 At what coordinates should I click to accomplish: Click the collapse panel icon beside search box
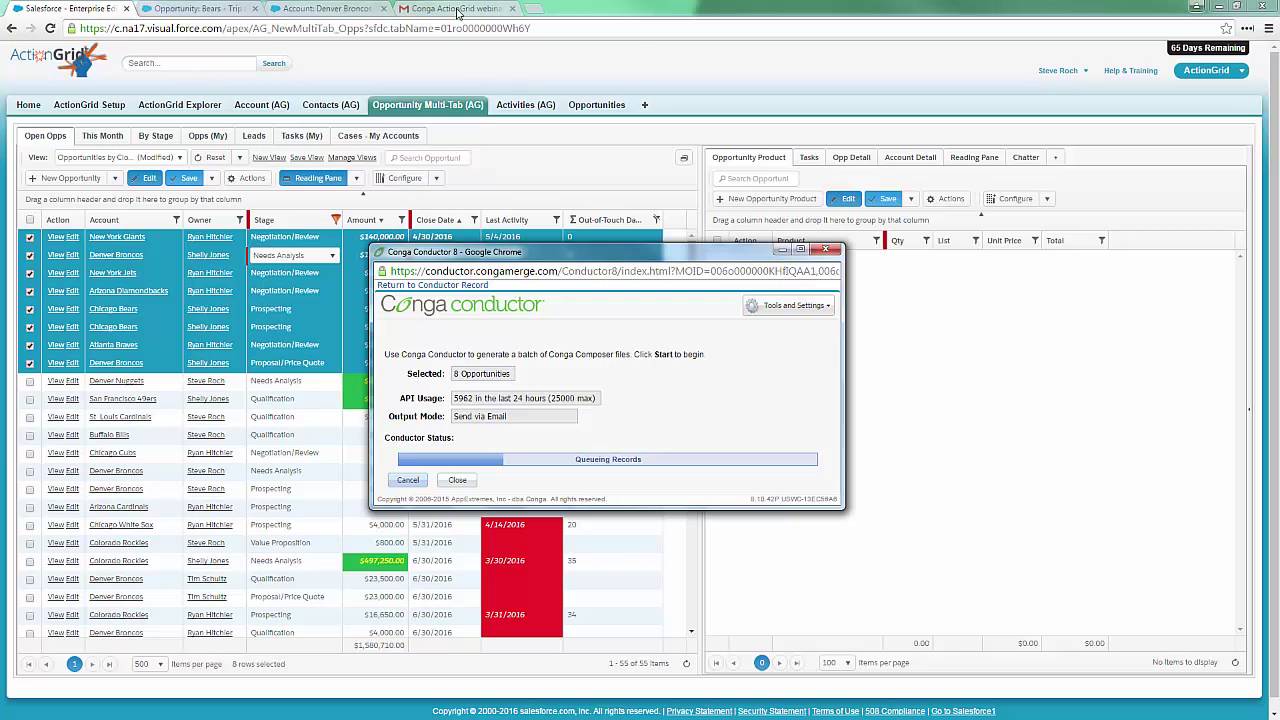[684, 158]
